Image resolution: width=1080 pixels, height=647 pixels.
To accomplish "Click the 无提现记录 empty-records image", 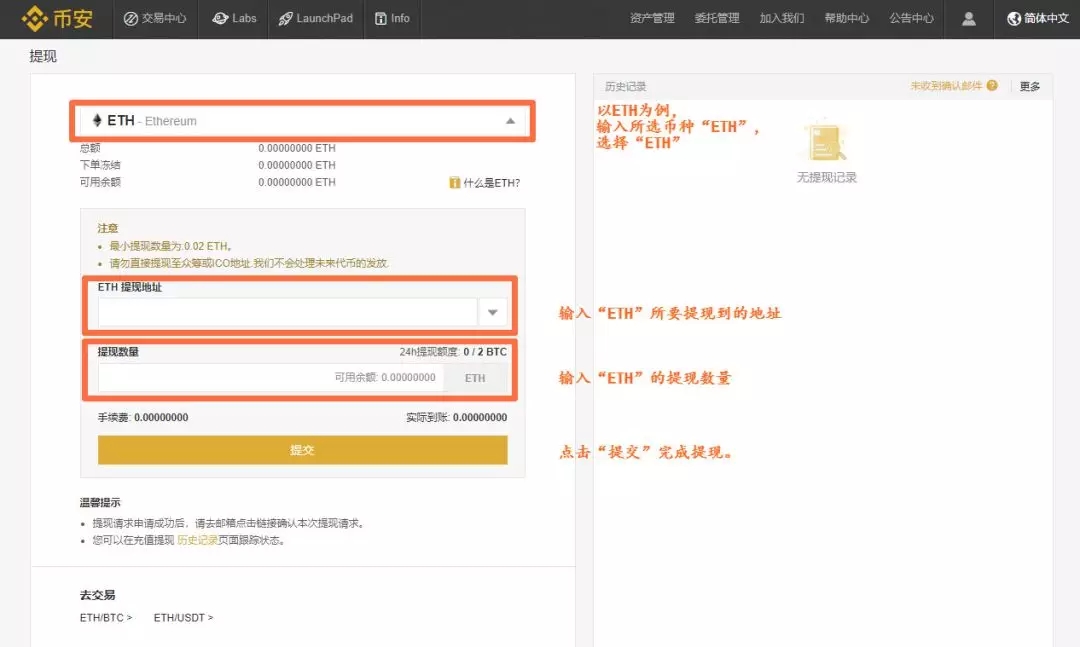I will click(827, 141).
